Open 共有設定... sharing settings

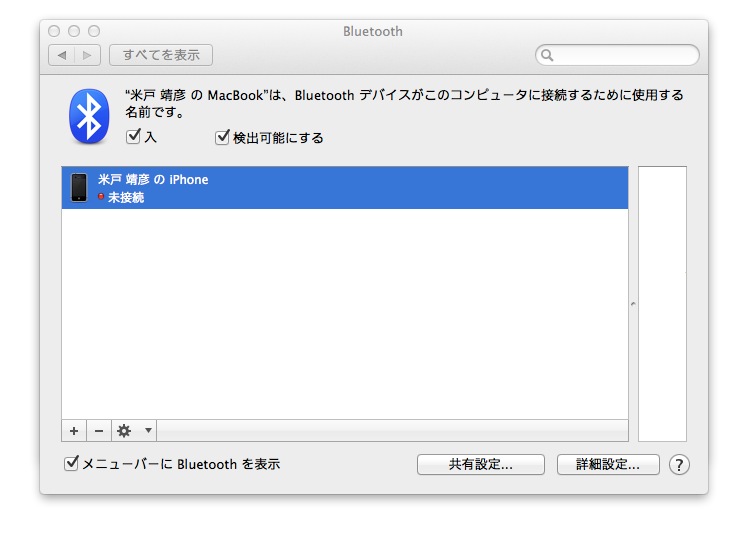[x=481, y=464]
